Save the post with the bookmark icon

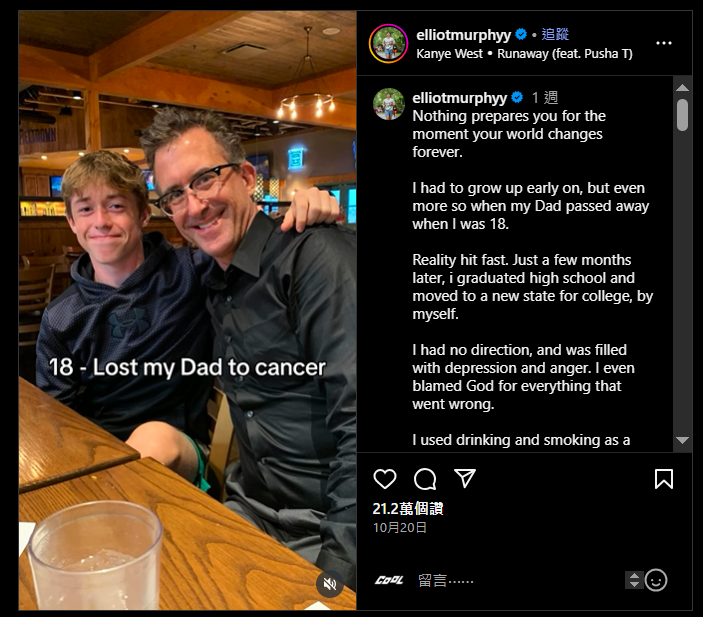pyautogui.click(x=664, y=479)
